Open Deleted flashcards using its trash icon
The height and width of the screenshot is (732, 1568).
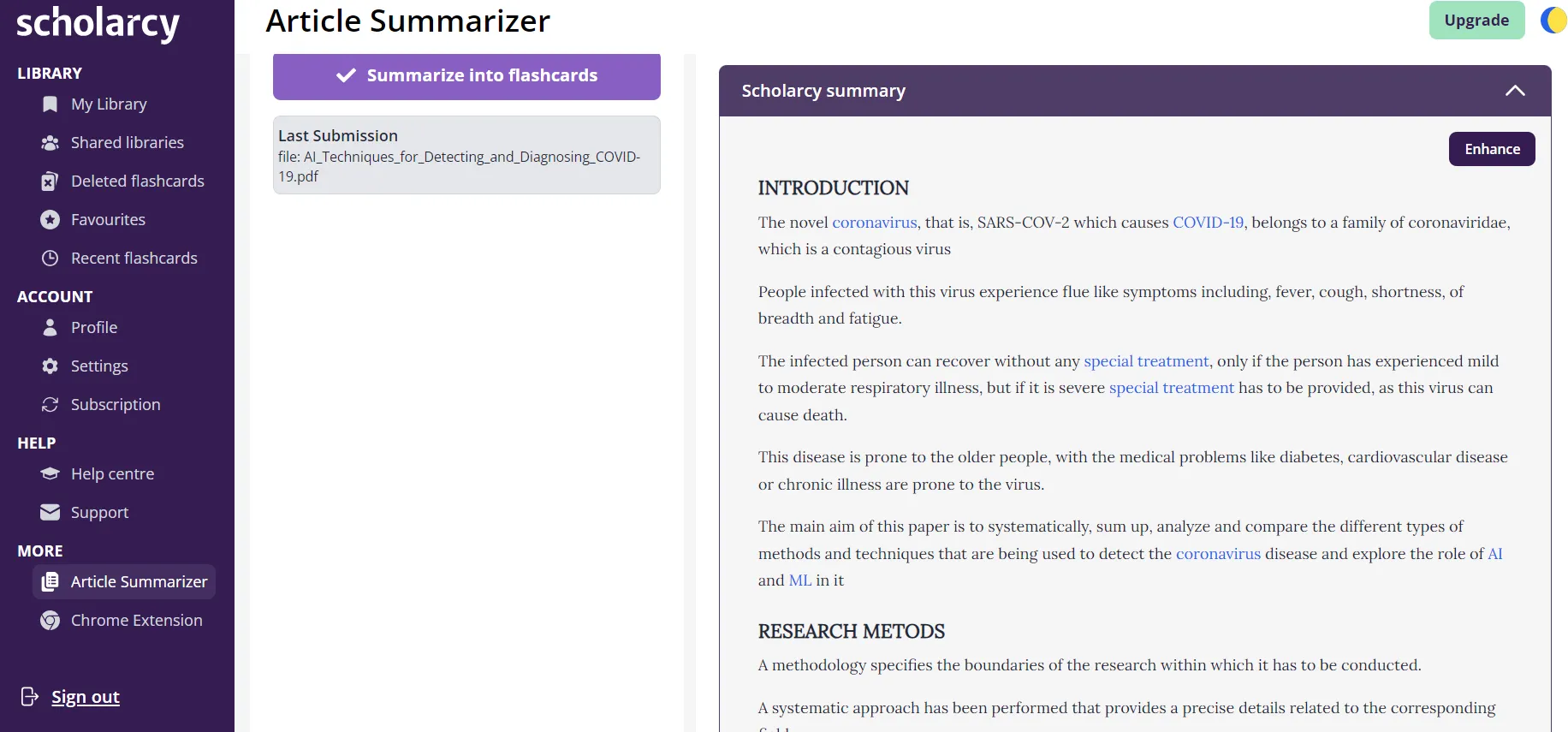50,181
